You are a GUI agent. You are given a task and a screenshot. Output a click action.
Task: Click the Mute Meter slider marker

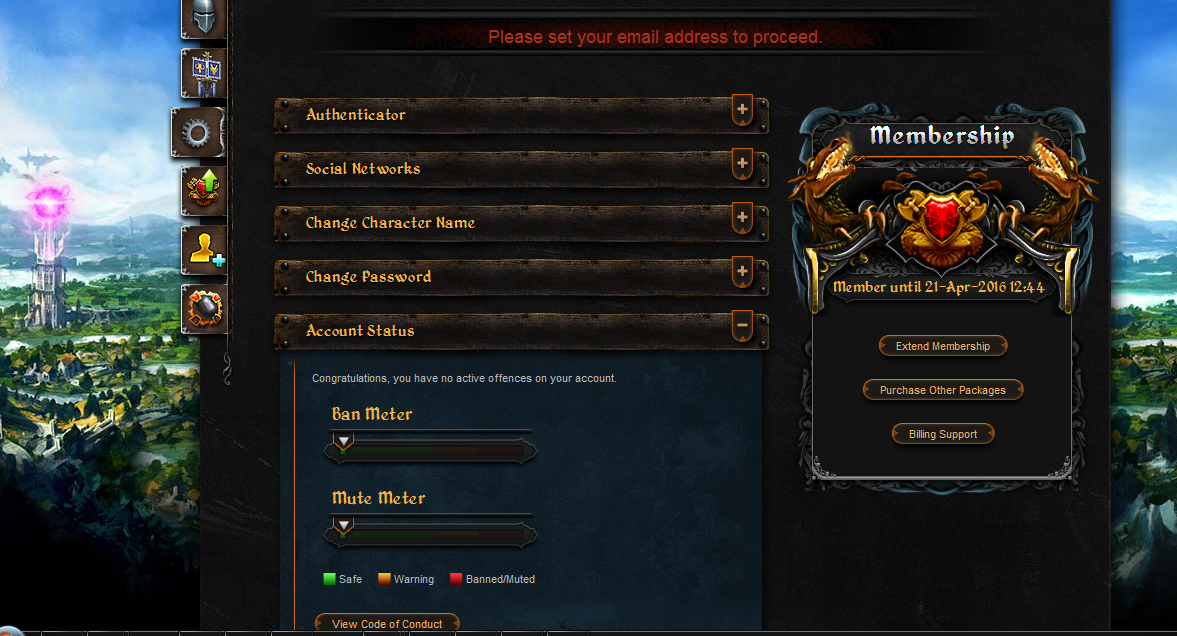344,526
